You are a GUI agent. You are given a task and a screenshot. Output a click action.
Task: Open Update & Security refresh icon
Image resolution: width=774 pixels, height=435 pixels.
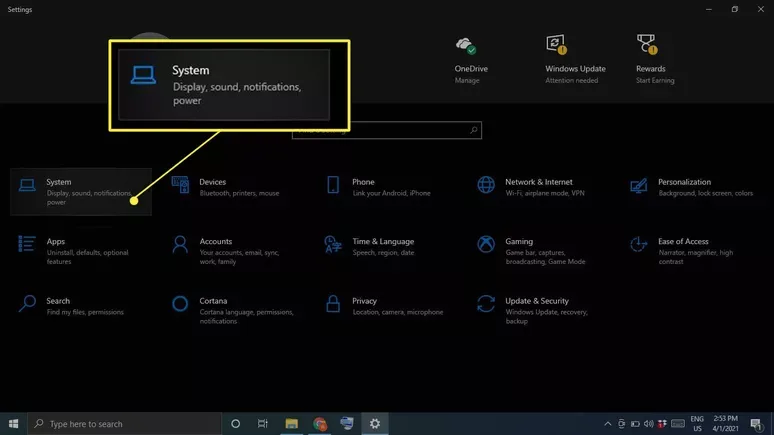tap(486, 304)
